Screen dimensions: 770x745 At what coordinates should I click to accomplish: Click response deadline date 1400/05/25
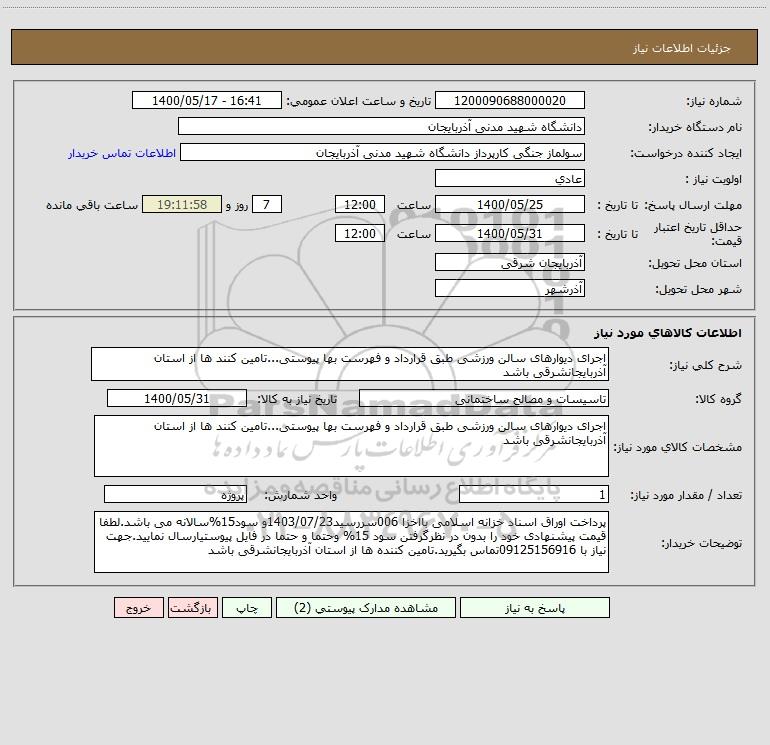[510, 204]
